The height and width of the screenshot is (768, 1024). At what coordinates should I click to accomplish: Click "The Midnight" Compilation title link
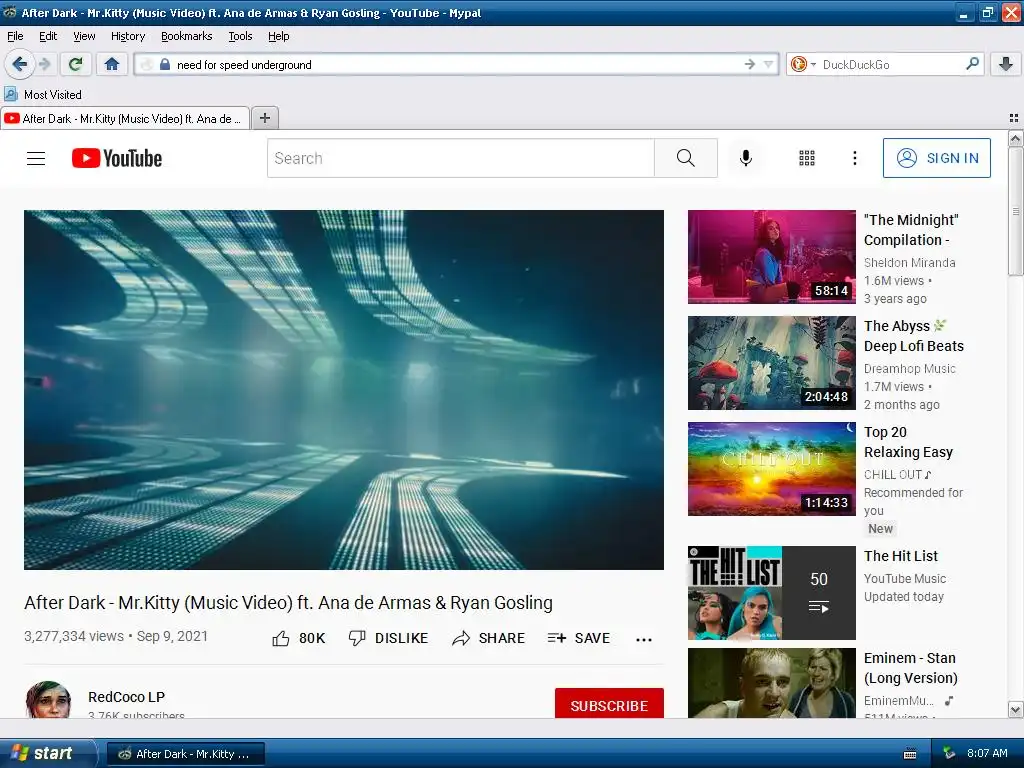[x=911, y=230]
